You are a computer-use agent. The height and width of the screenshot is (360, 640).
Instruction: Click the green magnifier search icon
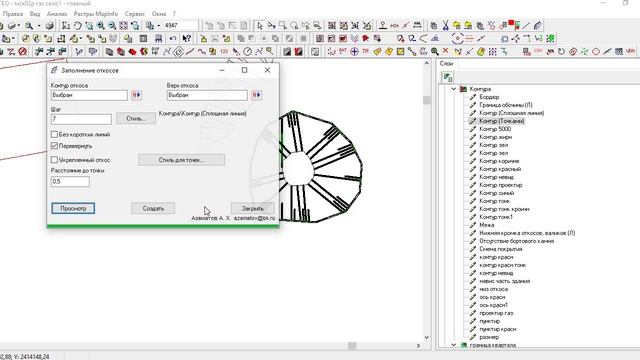click(435, 51)
